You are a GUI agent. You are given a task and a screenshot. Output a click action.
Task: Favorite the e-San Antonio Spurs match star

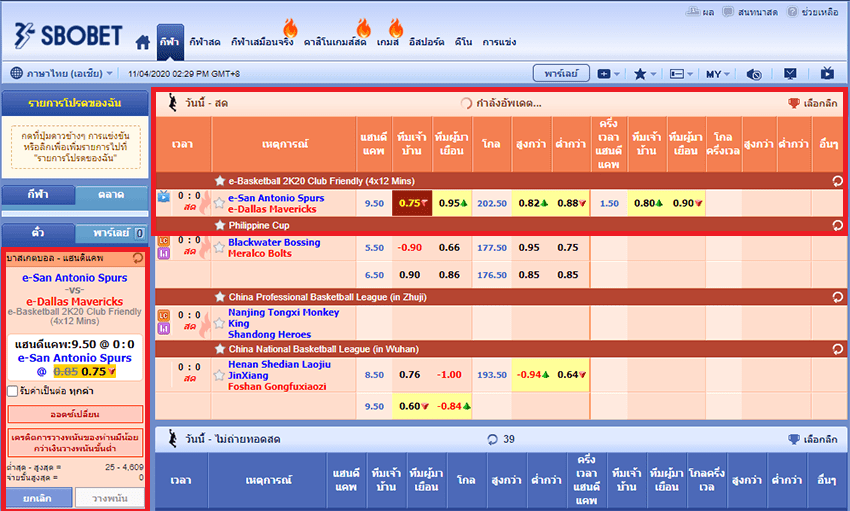click(x=219, y=203)
